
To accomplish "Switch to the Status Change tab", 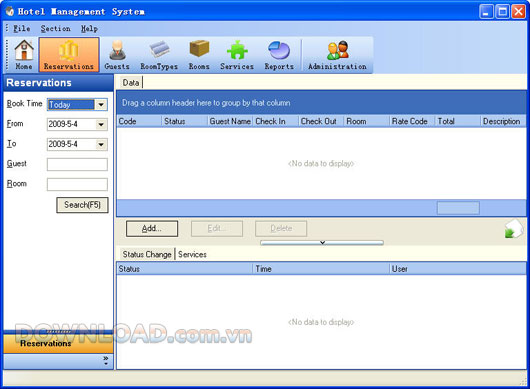I will click(147, 254).
